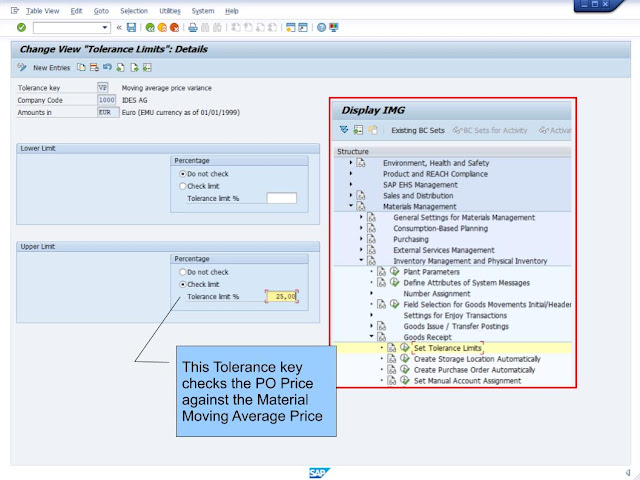
Task: Click the green Back icon
Action: 150,27
